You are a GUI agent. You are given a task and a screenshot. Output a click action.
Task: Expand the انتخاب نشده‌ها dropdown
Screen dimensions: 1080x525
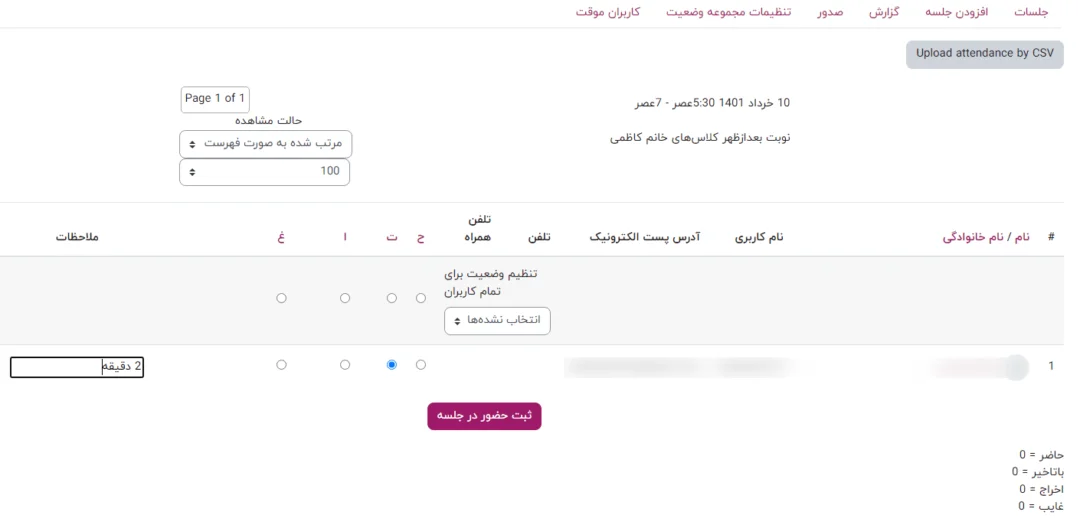point(498,321)
